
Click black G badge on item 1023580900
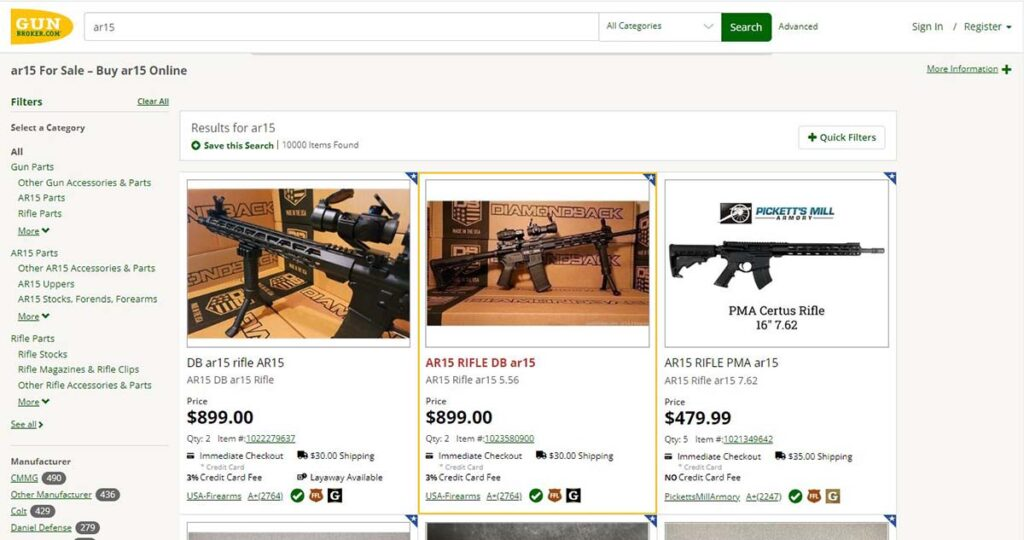[573, 496]
